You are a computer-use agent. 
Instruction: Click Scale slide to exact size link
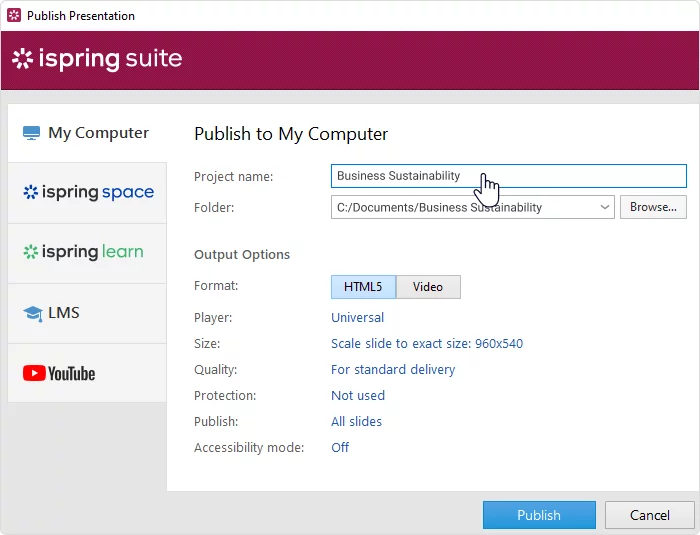point(427,343)
